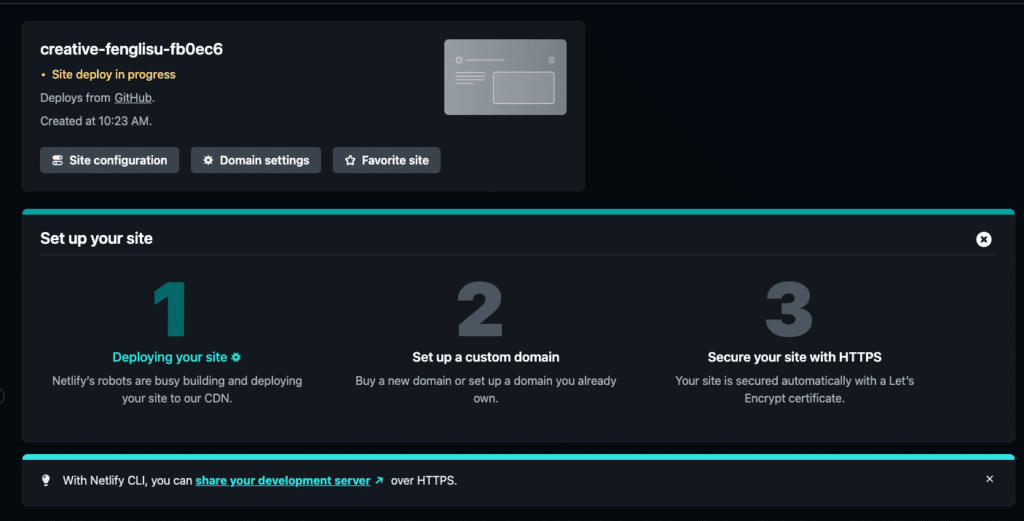Mark as Favorite site
The image size is (1024, 521).
387,160
